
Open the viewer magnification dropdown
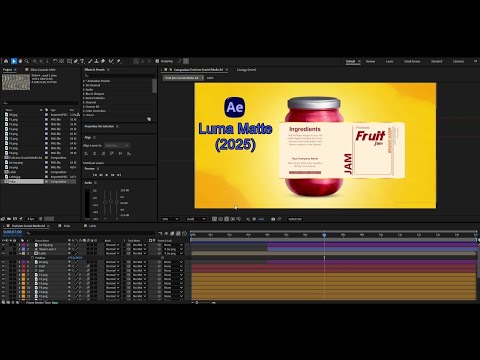point(170,219)
